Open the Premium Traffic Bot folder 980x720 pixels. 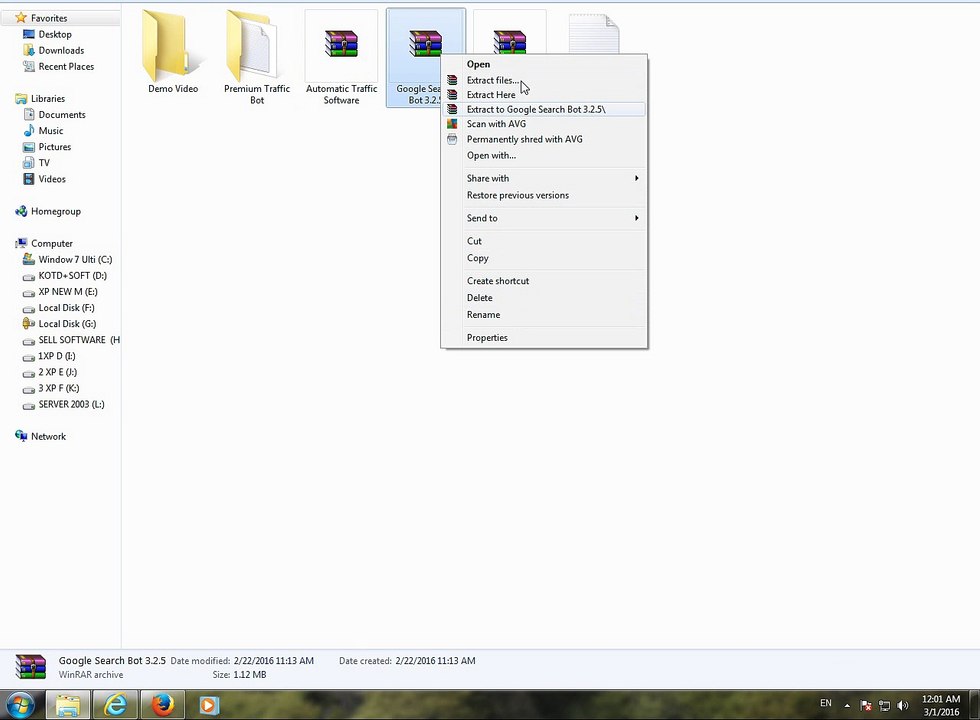[257, 48]
